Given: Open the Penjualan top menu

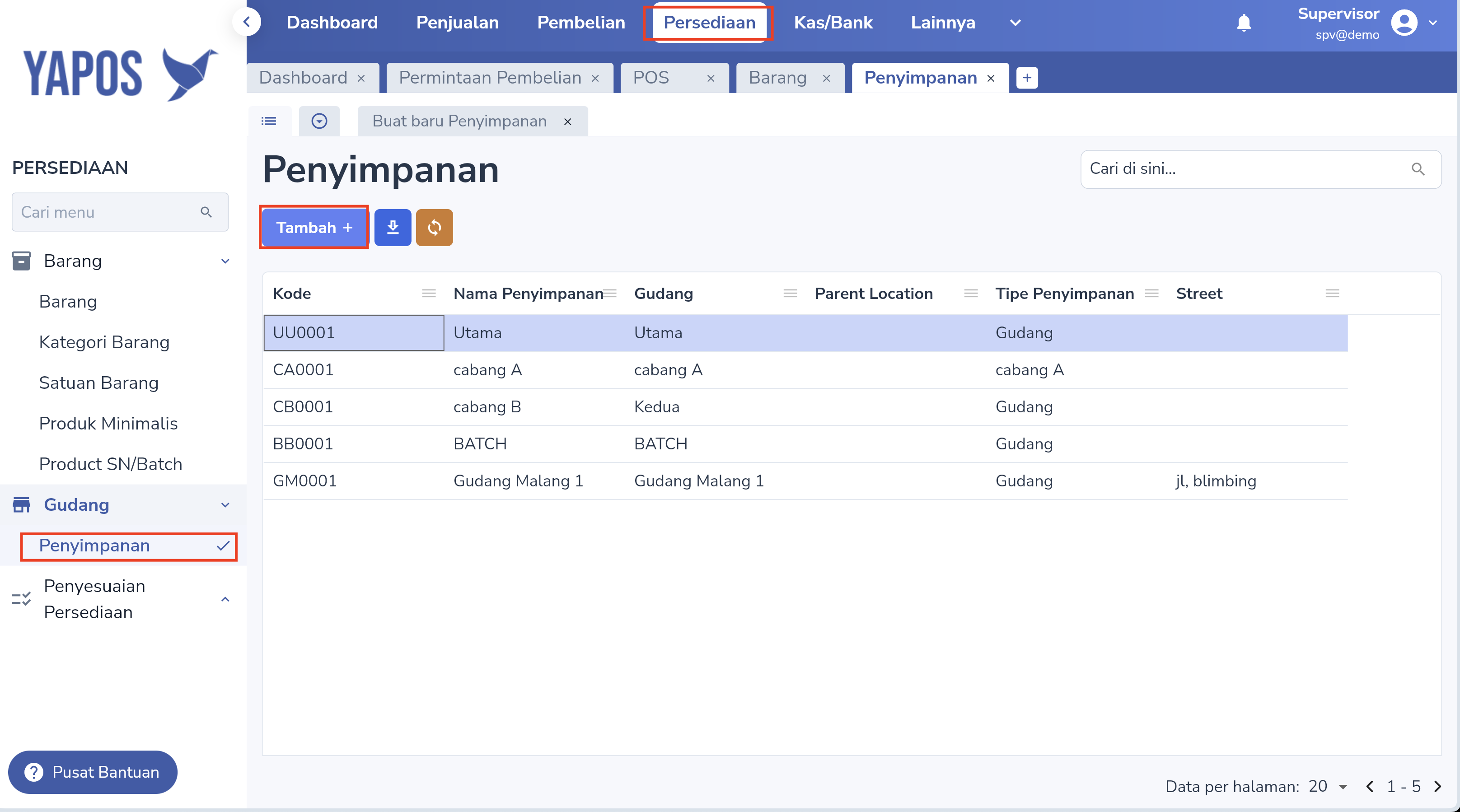Looking at the screenshot, I should (458, 22).
